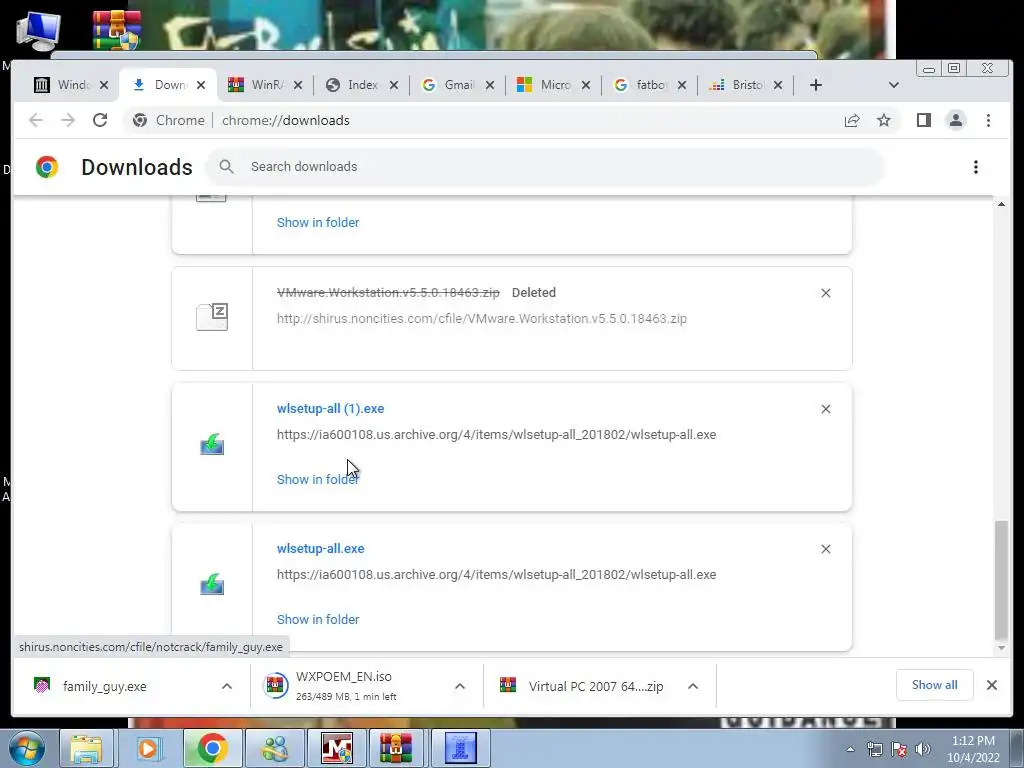Bookmark this page with the star
Viewport: 1024px width, 768px height.
click(x=884, y=120)
